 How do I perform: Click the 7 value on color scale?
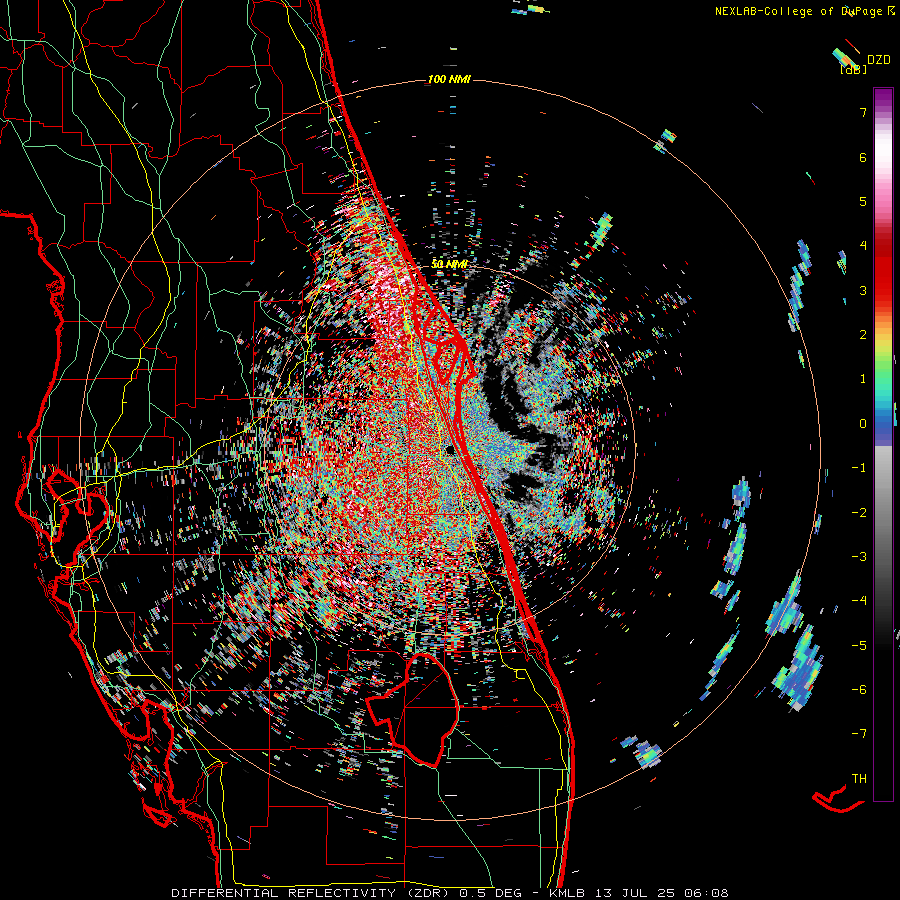[863, 112]
